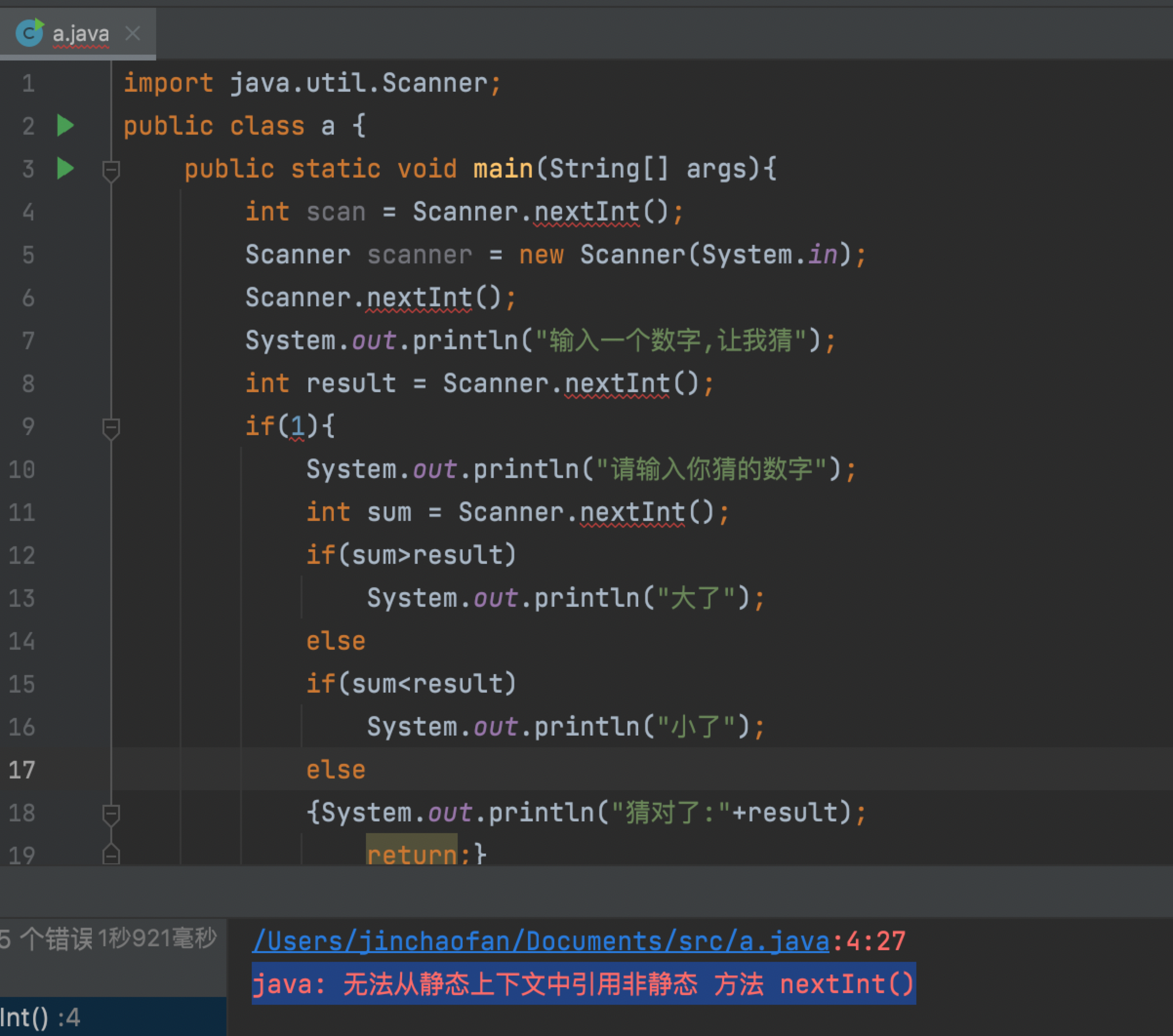Click the underlined nextInt on line 4

click(586, 212)
